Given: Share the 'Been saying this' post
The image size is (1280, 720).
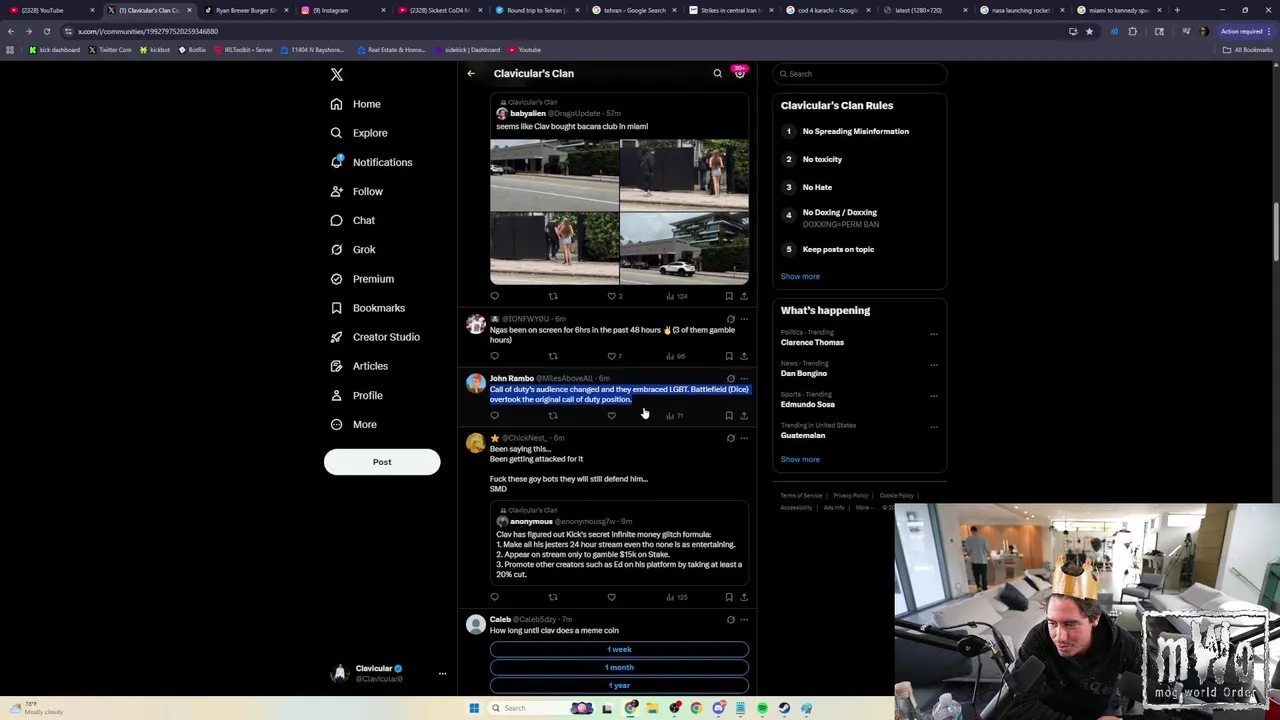Looking at the screenshot, I should (x=743, y=597).
